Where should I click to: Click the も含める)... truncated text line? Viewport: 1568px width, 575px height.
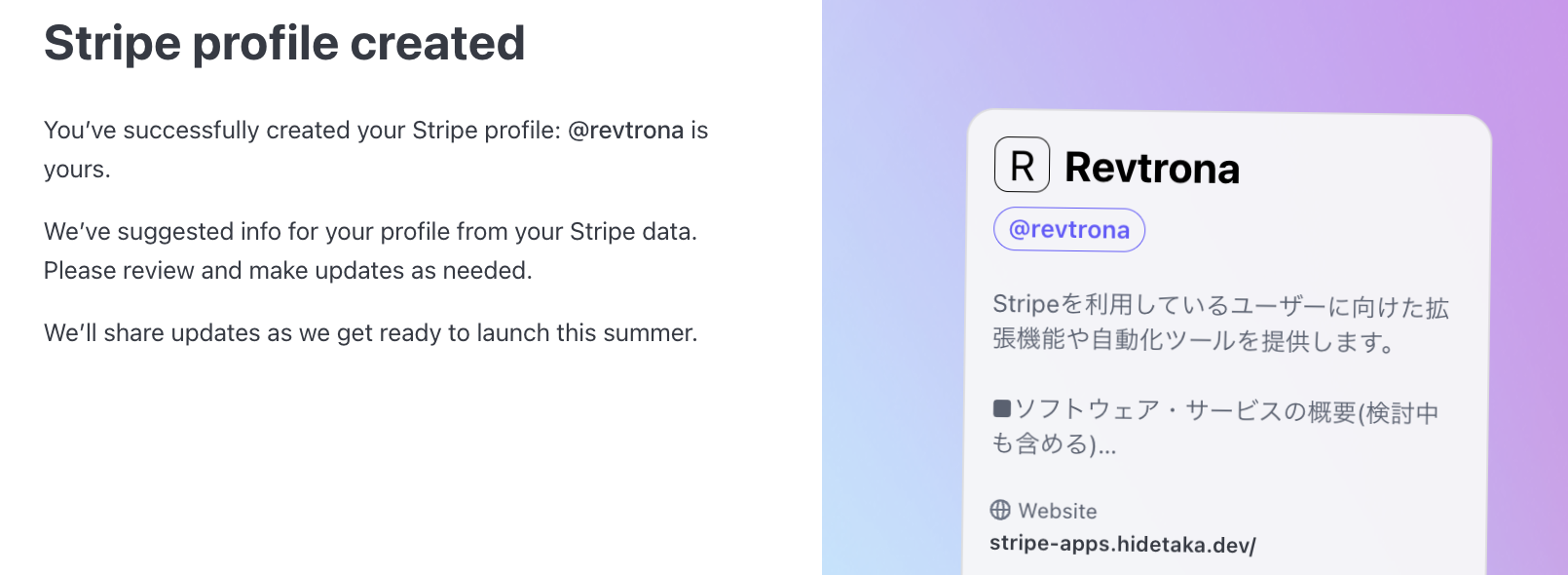(x=1054, y=444)
